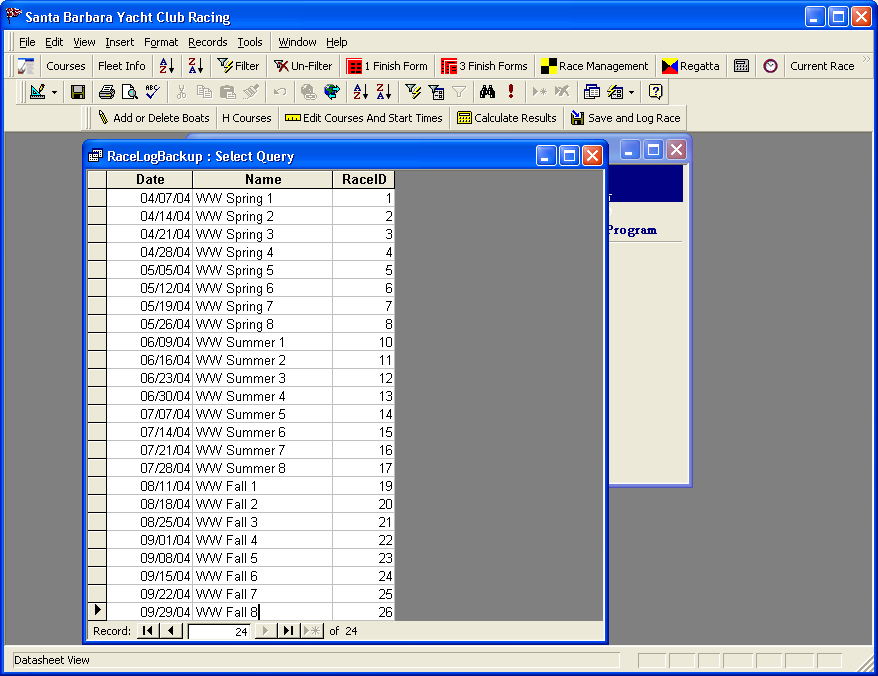Click the Paste clipboard icon

(227, 92)
